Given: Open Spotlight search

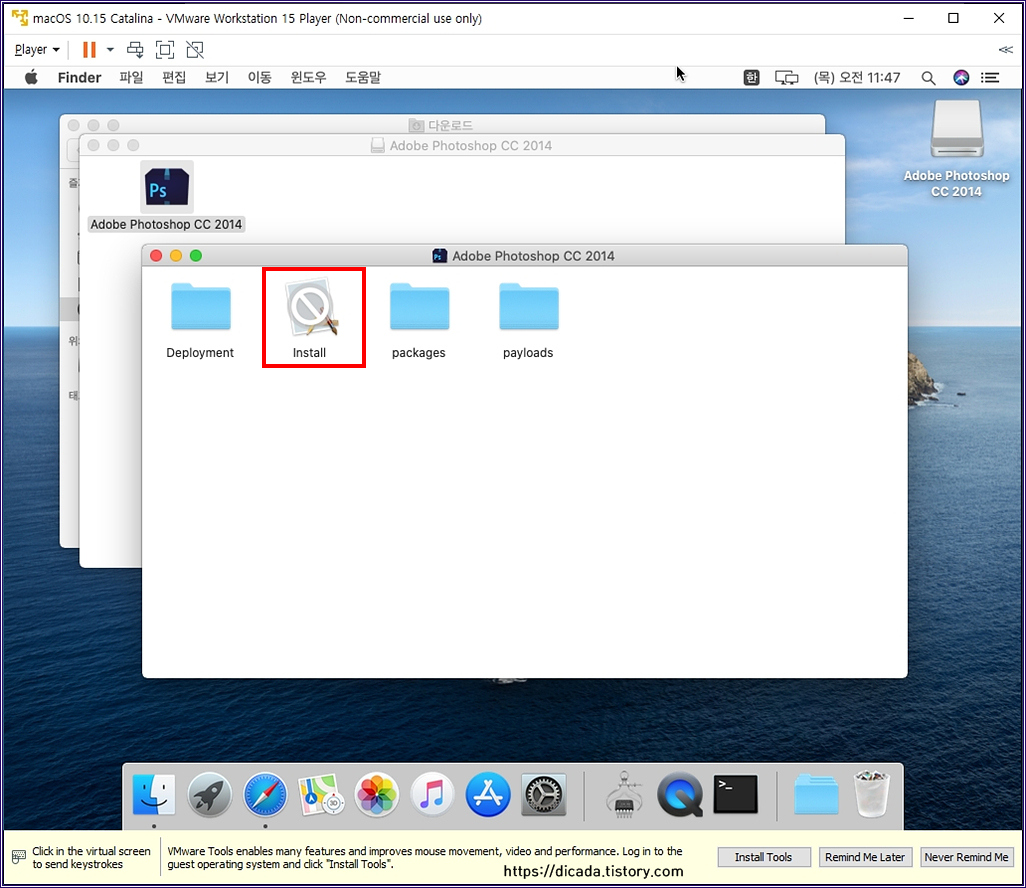Looking at the screenshot, I should [x=928, y=78].
